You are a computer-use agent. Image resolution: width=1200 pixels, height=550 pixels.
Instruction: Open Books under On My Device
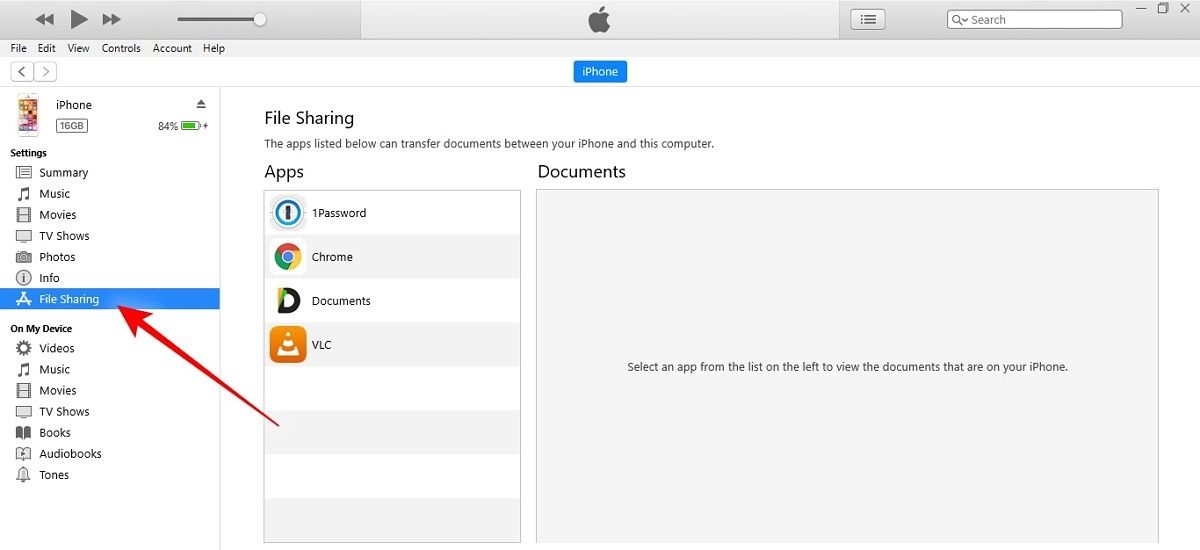pyautogui.click(x=55, y=433)
